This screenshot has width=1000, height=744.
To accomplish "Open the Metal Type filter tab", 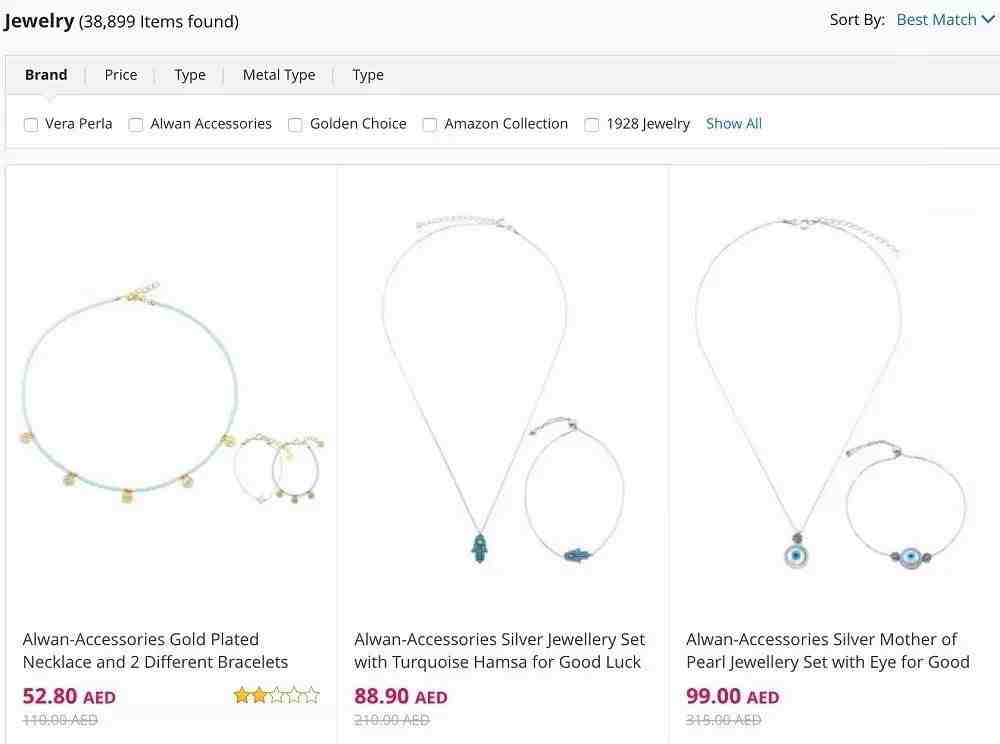I will (x=279, y=75).
